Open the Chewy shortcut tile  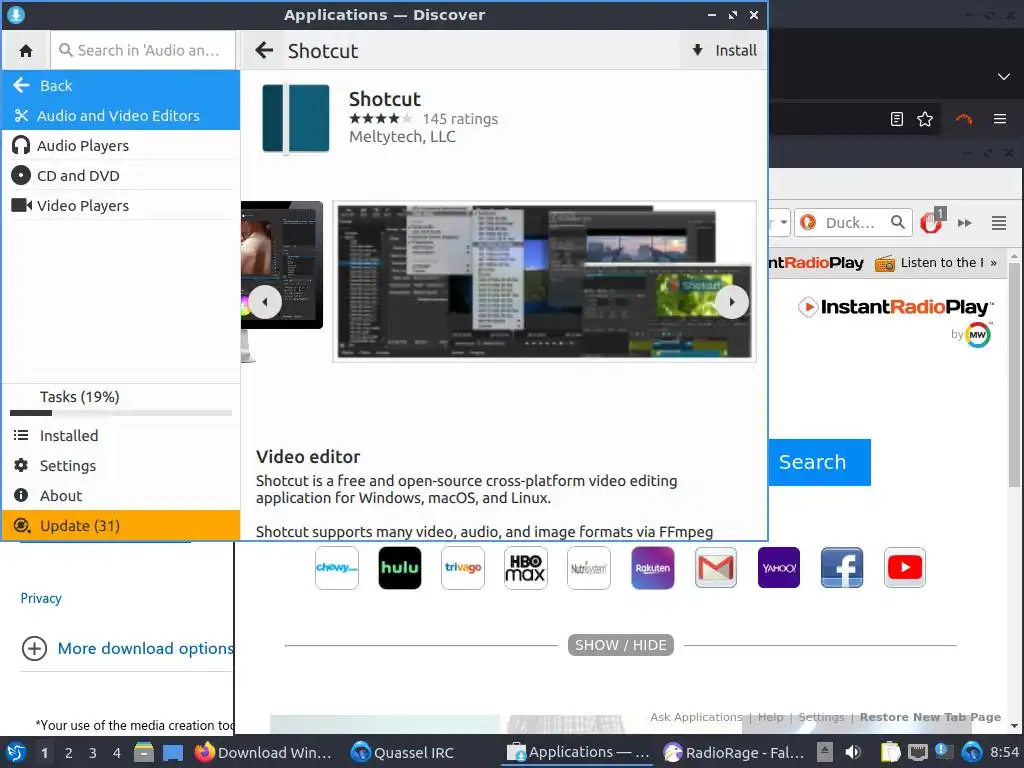tap(337, 568)
